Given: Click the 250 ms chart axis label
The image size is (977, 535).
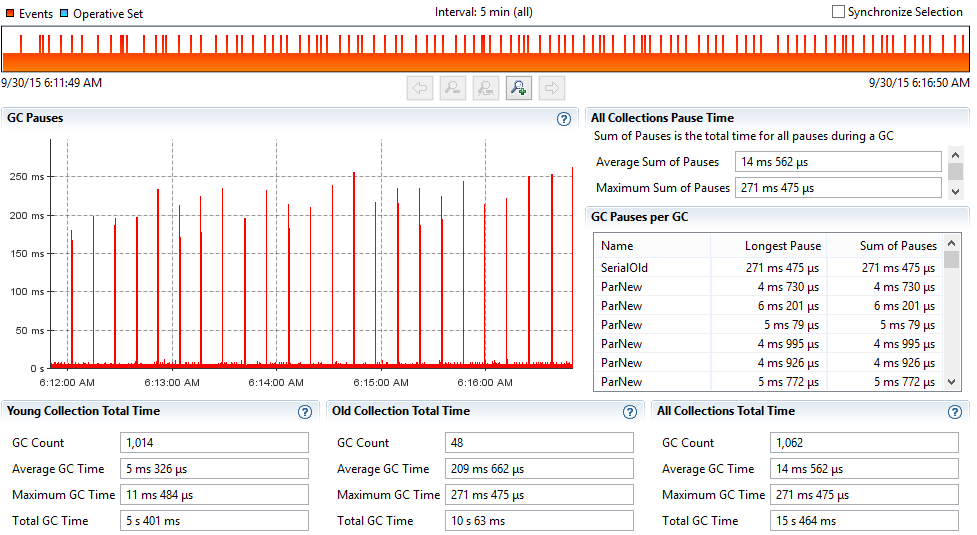Looking at the screenshot, I should 27,177.
